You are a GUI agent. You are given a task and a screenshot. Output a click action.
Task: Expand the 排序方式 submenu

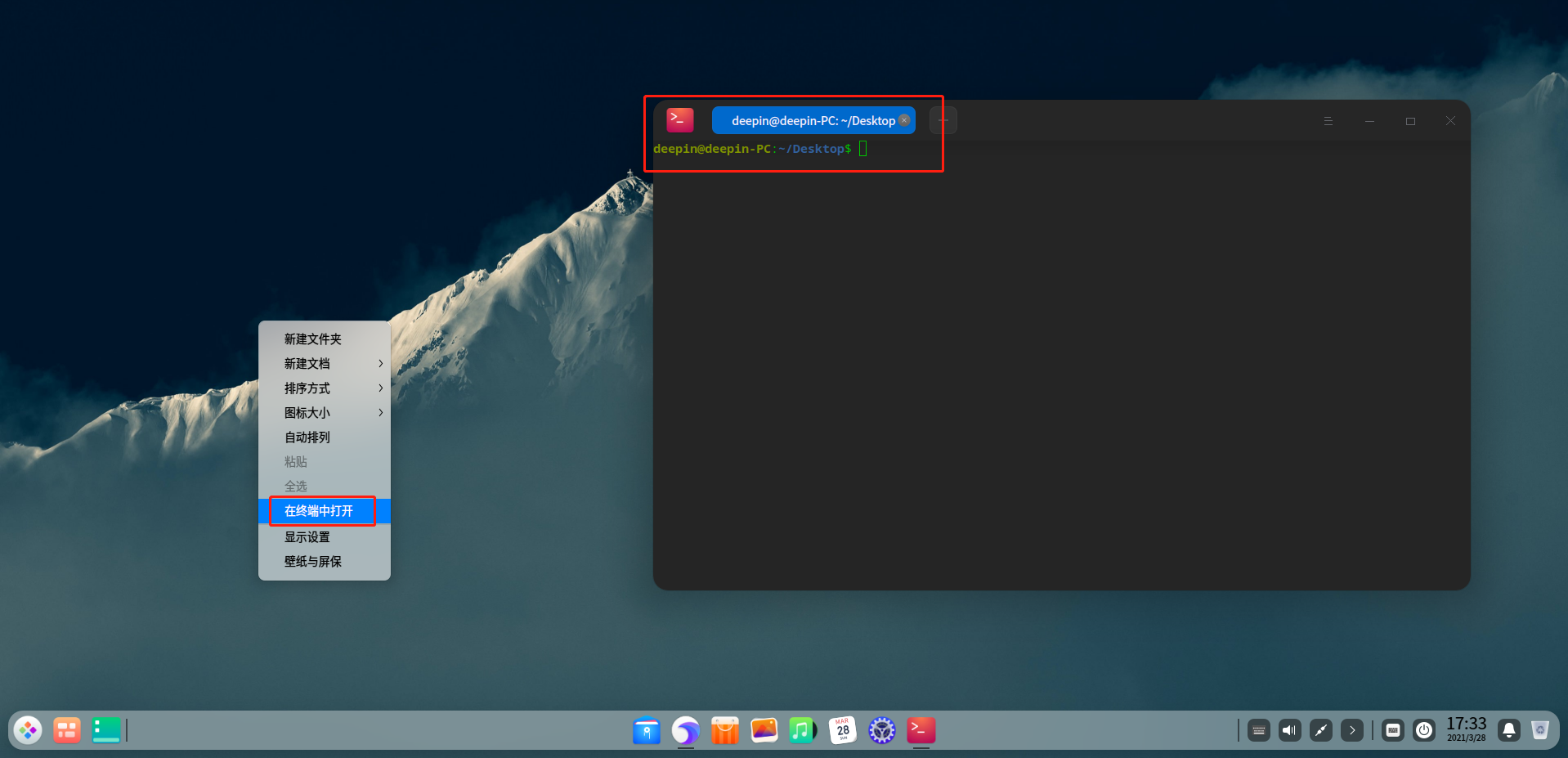pos(325,388)
